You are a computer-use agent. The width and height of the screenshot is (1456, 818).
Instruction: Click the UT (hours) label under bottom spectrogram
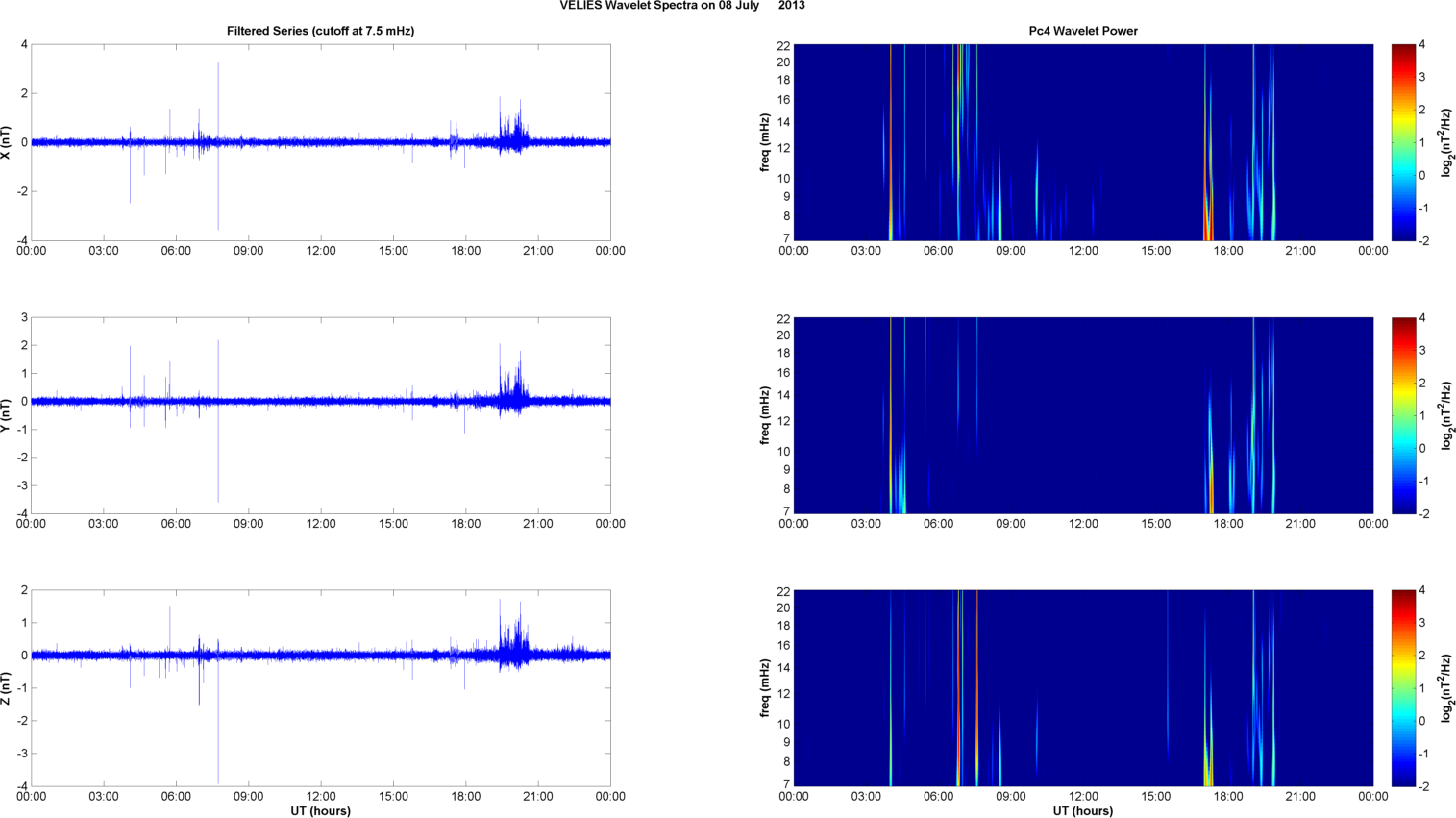(x=1082, y=811)
